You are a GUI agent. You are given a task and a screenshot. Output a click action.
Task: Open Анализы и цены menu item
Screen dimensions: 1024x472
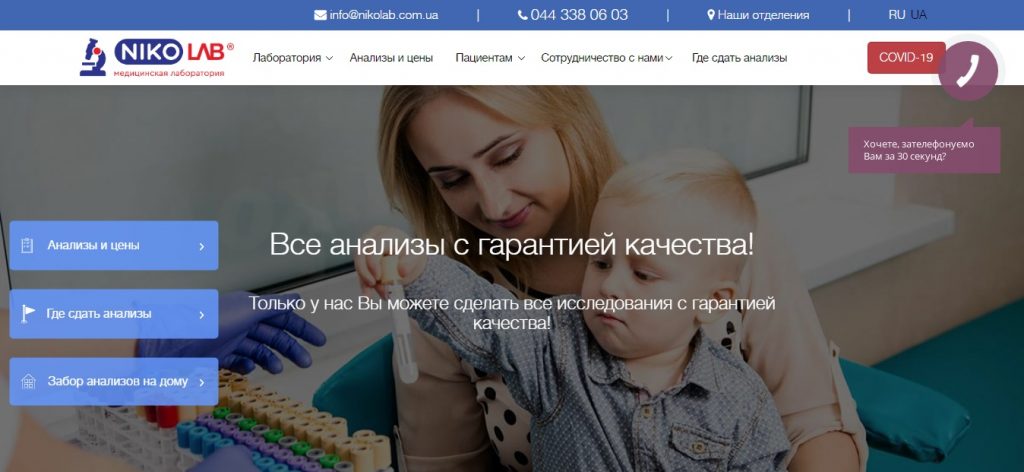tap(391, 58)
